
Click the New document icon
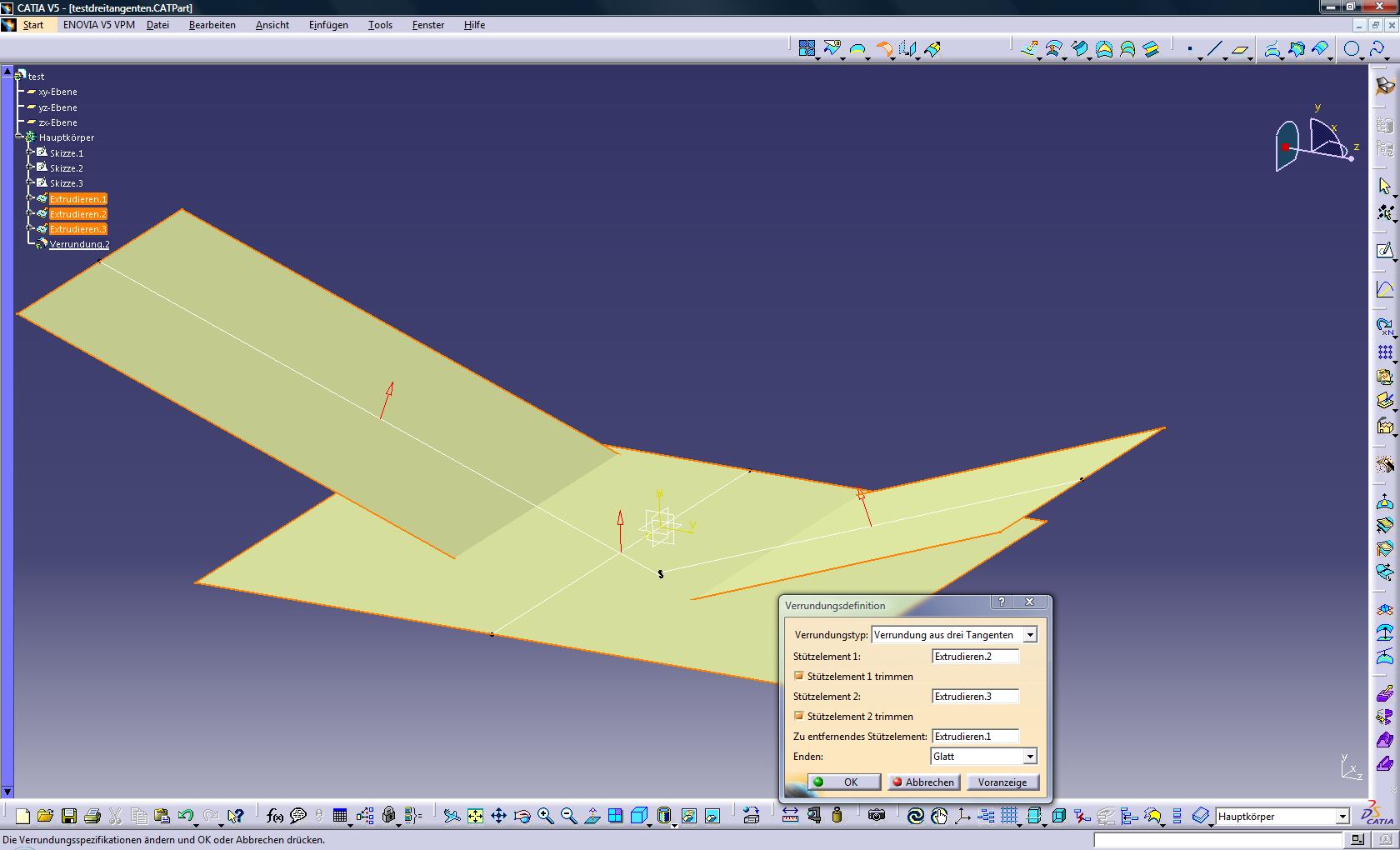(22, 817)
